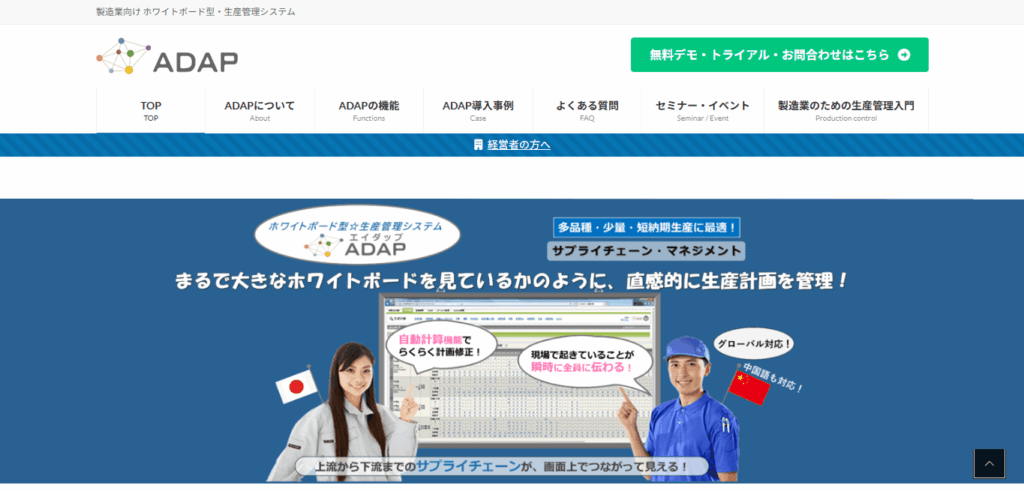Open セミナー・イベント menu item
The width and height of the screenshot is (1024, 491).
(x=703, y=111)
